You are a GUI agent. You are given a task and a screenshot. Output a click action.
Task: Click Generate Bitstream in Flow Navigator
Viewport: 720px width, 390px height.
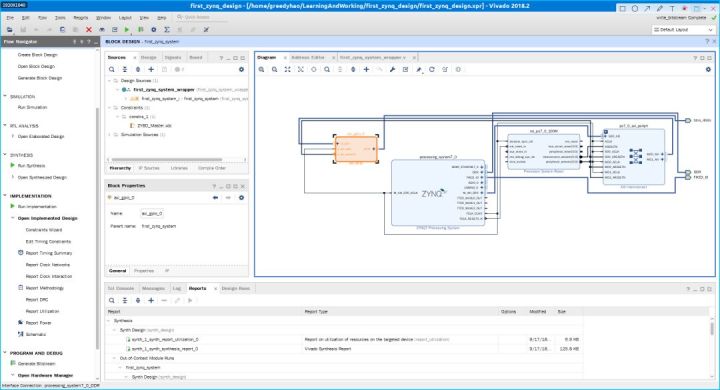pos(36,363)
